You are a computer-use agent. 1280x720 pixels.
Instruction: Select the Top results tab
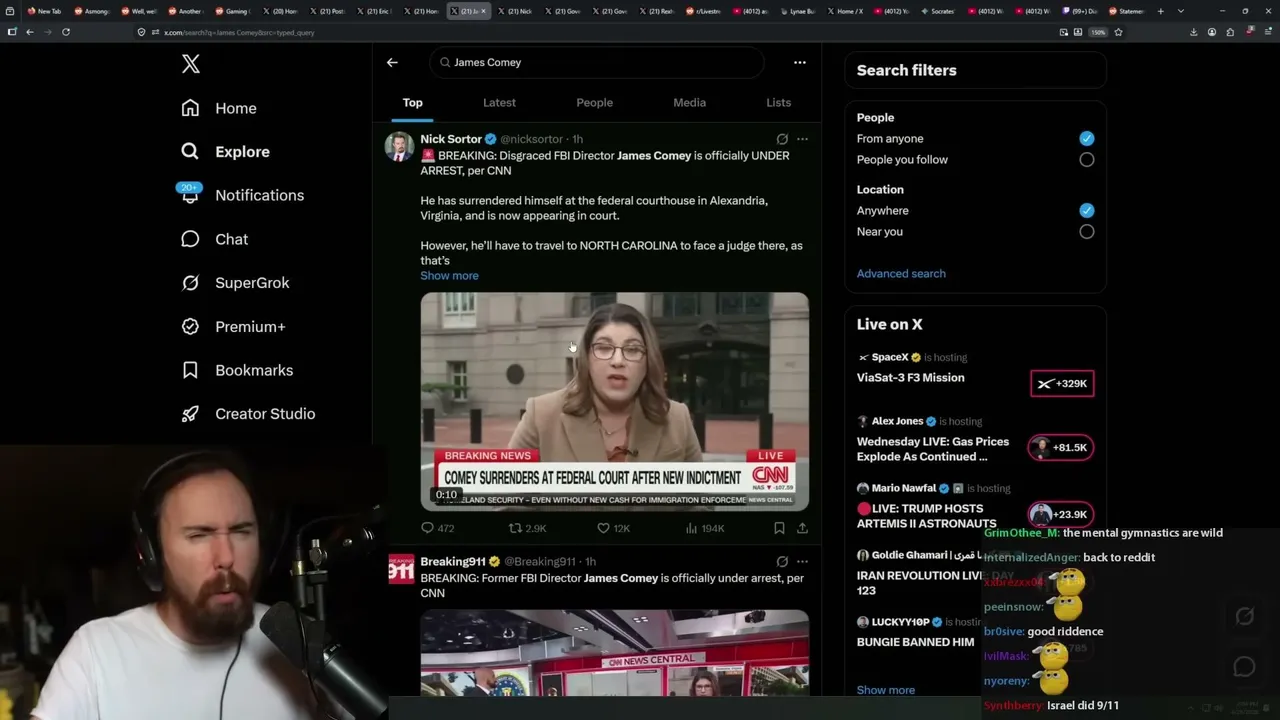click(413, 103)
